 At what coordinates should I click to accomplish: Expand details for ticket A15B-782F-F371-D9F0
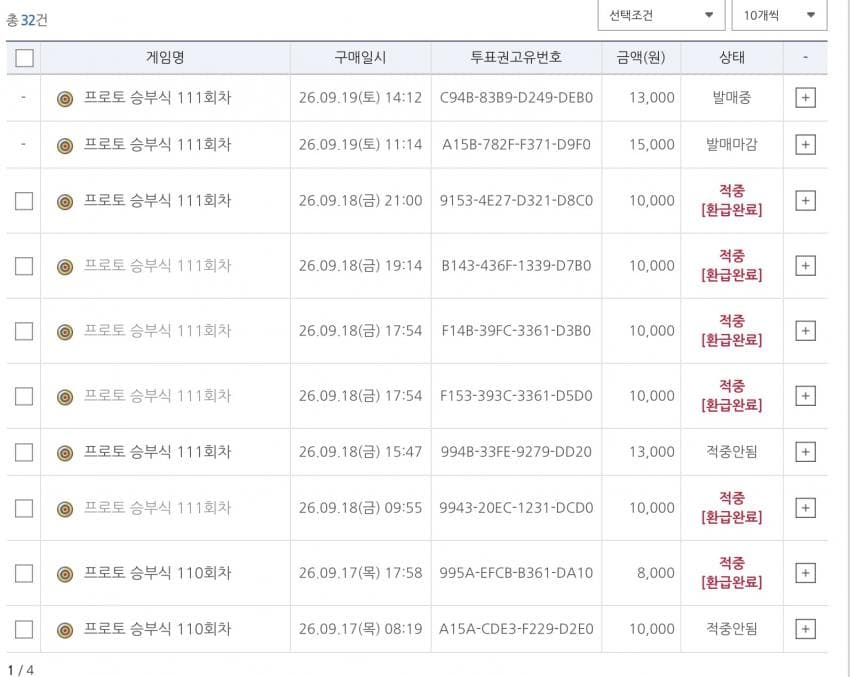tap(805, 145)
